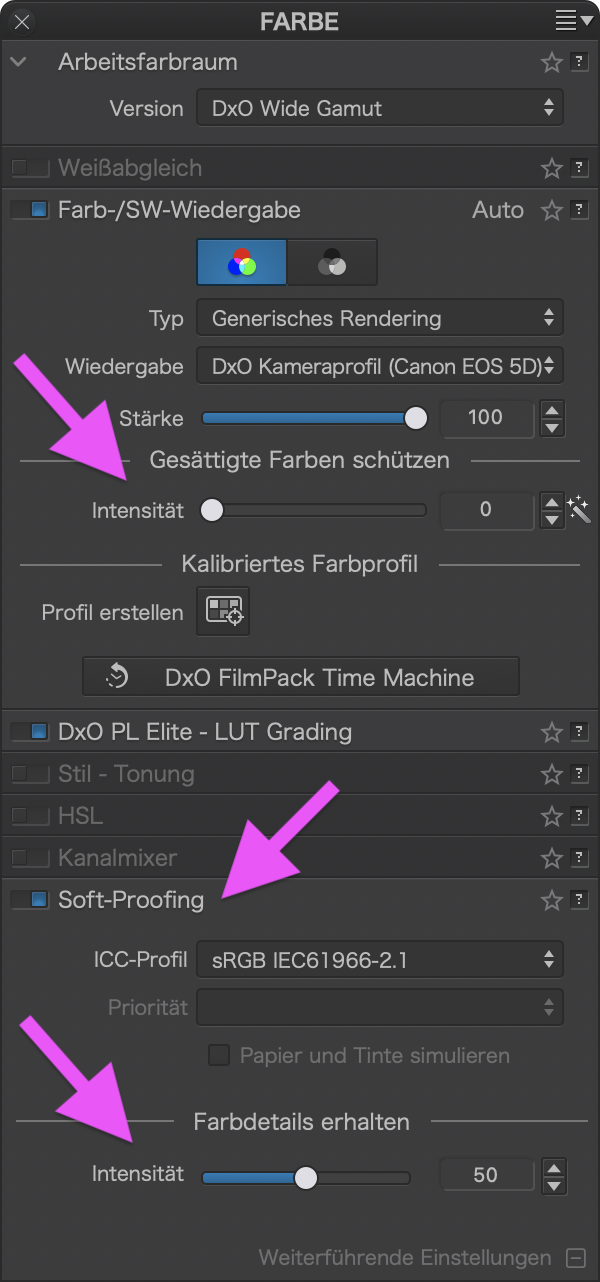Viewport: 600px width, 1282px height.
Task: Click the magic wand next to Intensität
Action: [580, 509]
